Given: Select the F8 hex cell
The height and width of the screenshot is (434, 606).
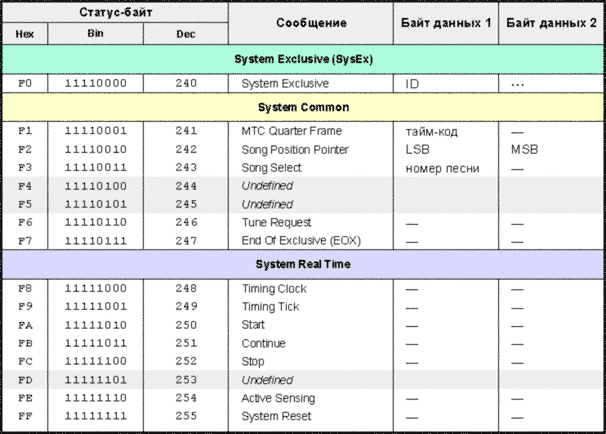Looking at the screenshot, I should click(25, 289).
